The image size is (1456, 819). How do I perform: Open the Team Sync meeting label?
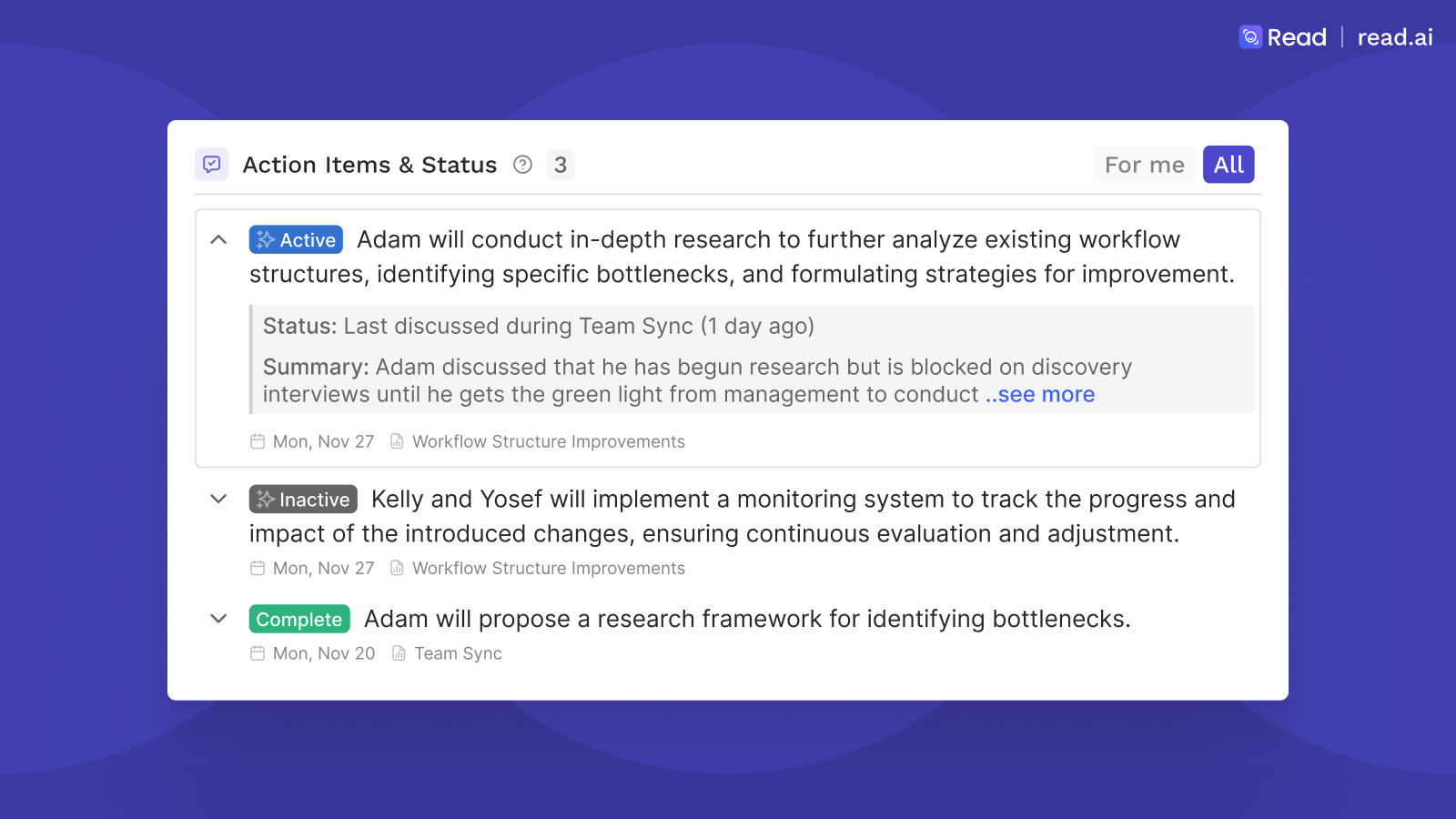click(459, 653)
